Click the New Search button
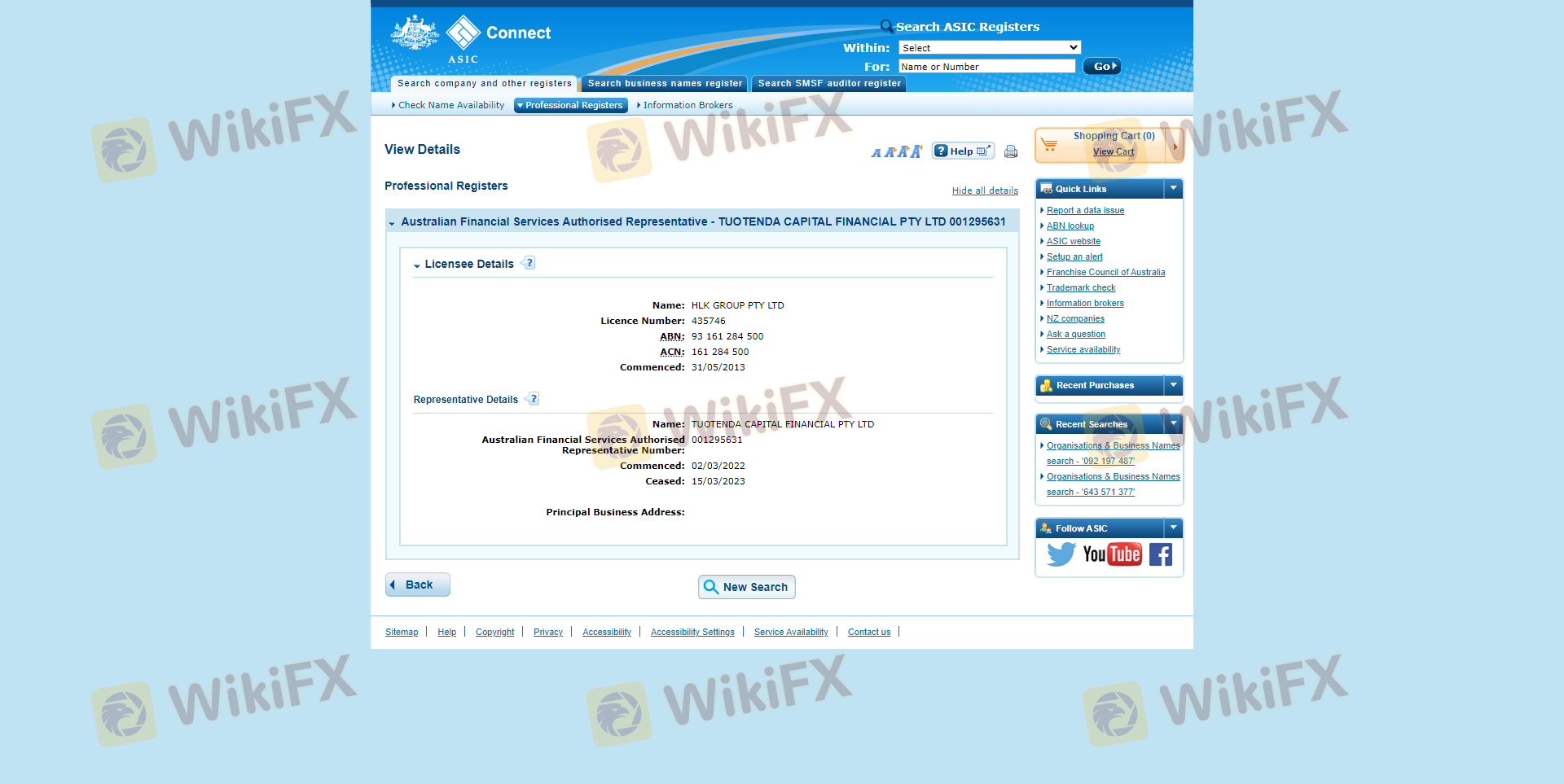This screenshot has height=784, width=1564. click(746, 587)
